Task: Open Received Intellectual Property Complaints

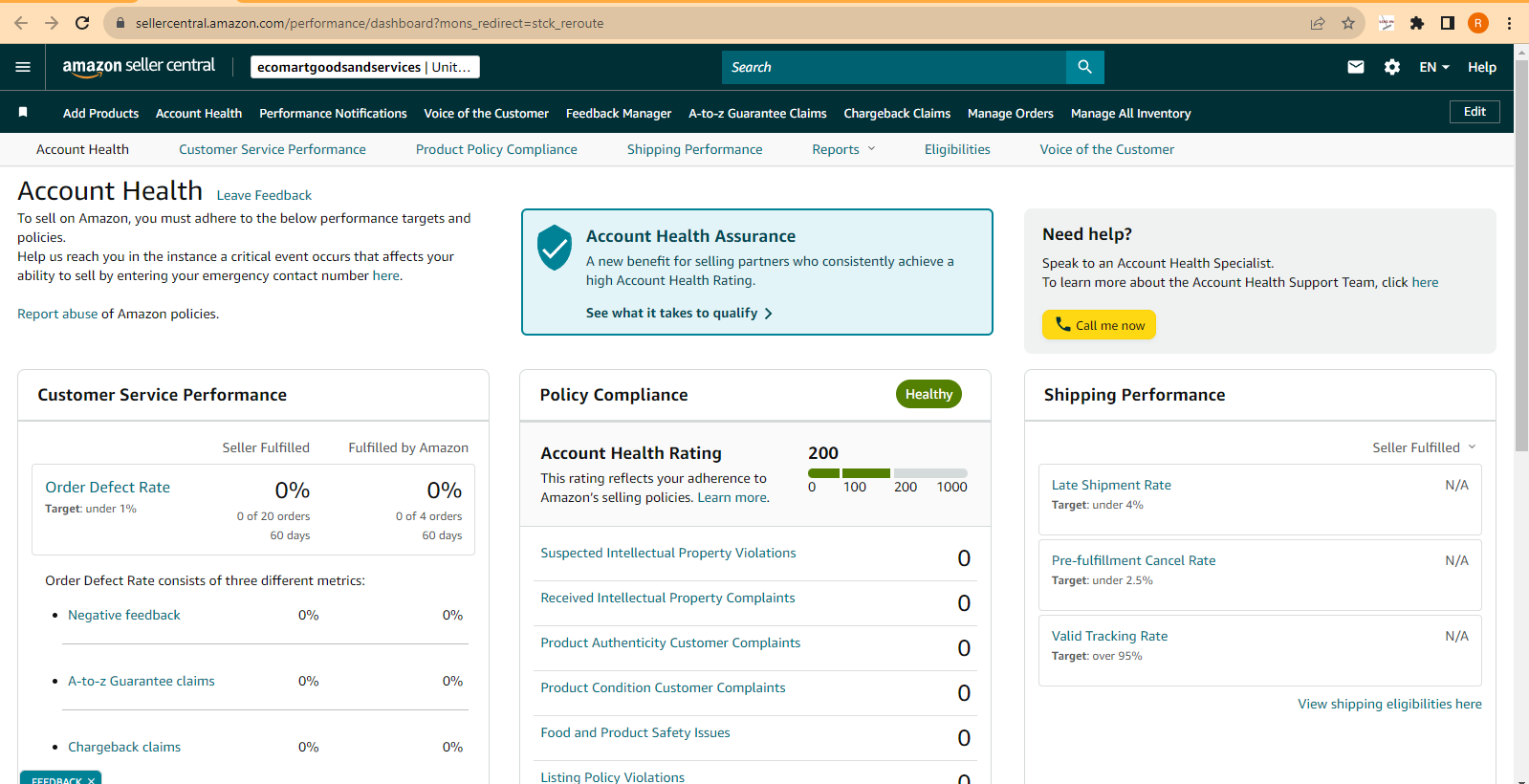Action: 667,598
